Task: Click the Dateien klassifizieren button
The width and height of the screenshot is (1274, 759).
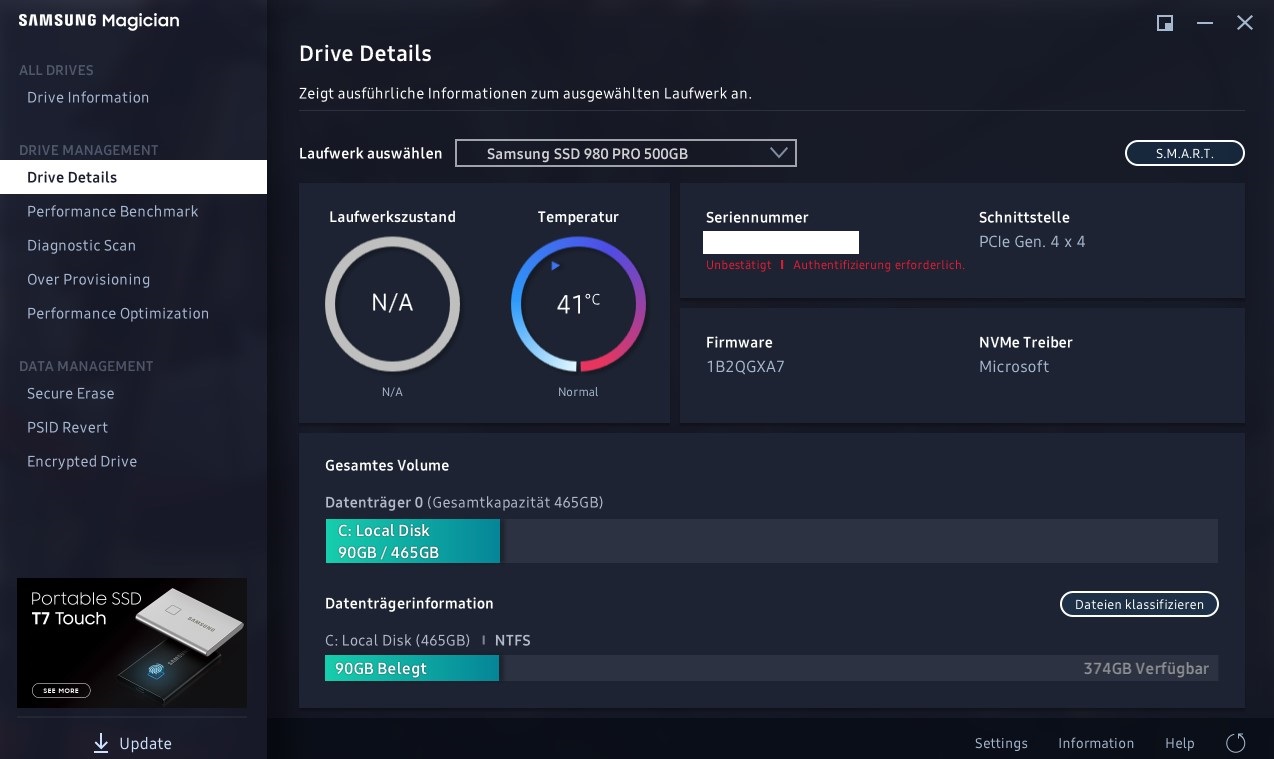Action: coord(1138,604)
